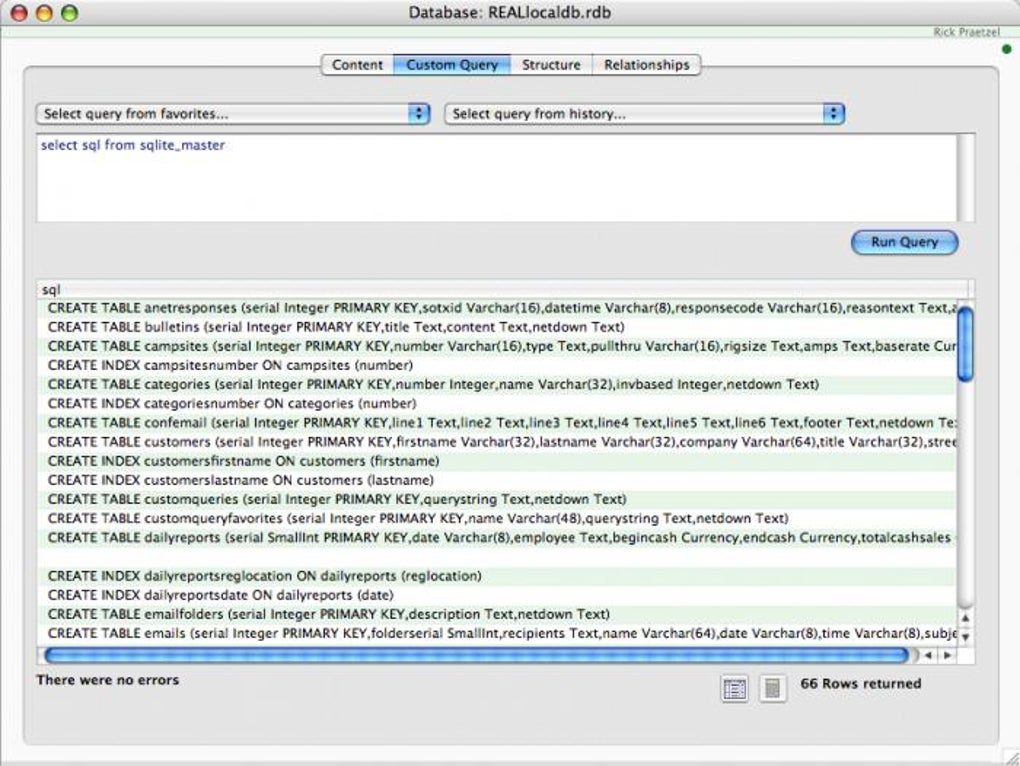
Task: Select the CREATE INDEX customersfirstname row
Action: point(497,461)
